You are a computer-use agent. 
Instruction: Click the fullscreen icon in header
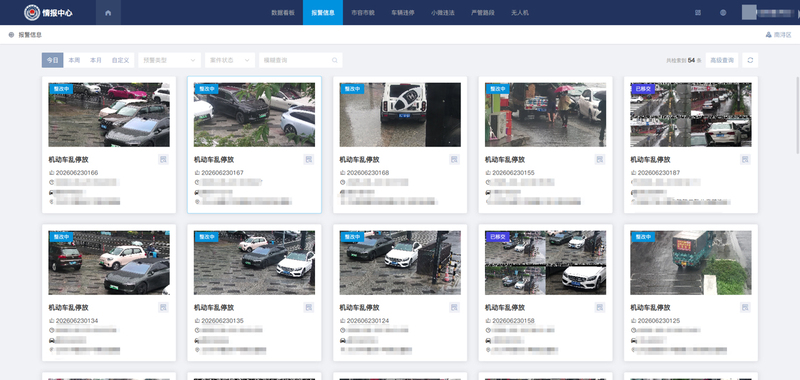[698, 13]
